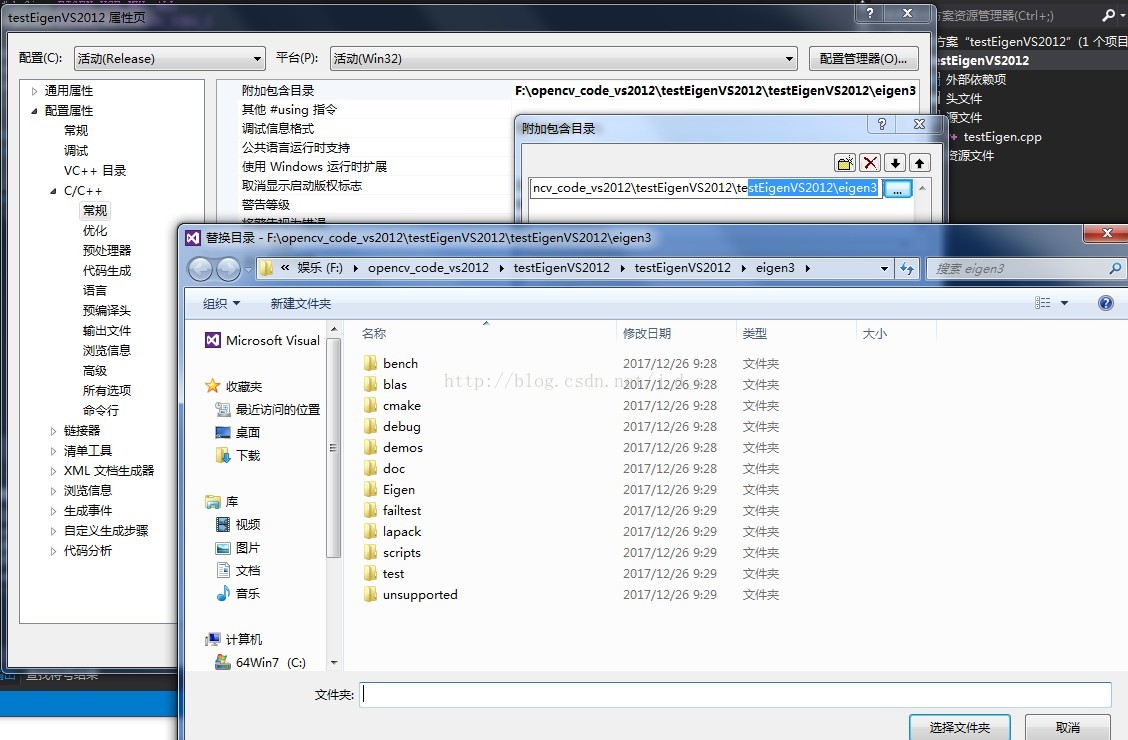1128x740 pixels.
Task: Click 取消 cancel button in folder dialog
Action: 1068,727
